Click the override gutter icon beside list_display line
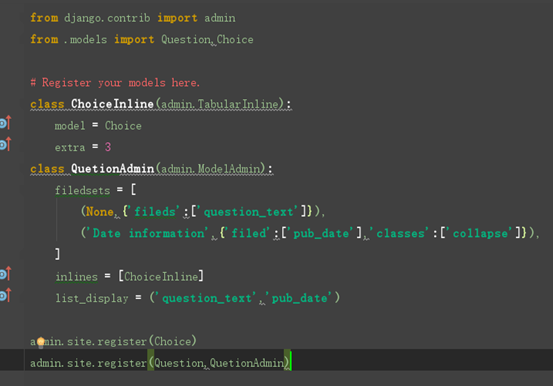 point(6,295)
